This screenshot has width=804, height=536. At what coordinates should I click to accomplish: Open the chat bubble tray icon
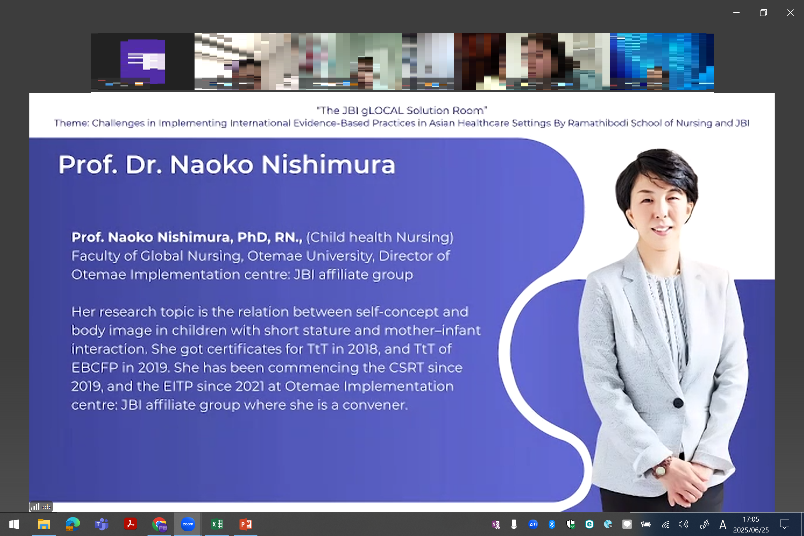coord(627,524)
